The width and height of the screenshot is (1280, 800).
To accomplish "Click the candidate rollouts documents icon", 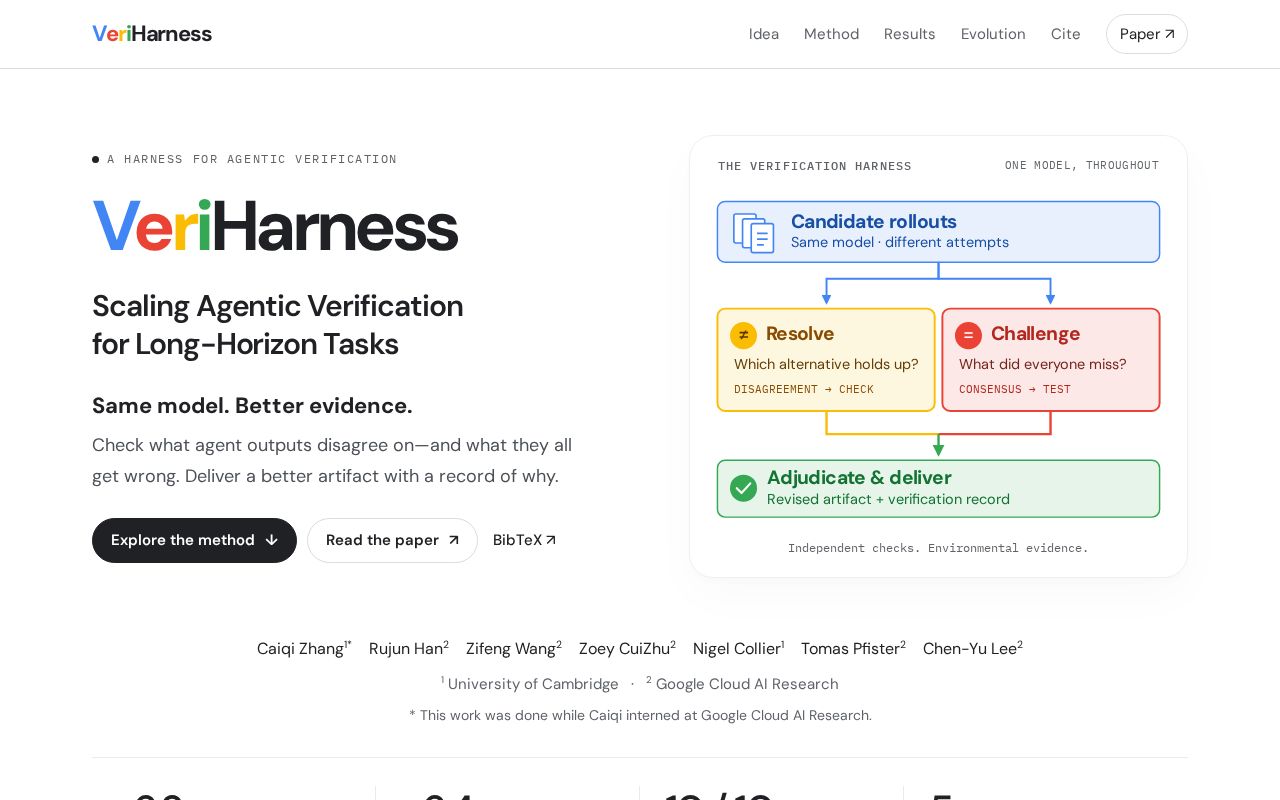I will (753, 233).
